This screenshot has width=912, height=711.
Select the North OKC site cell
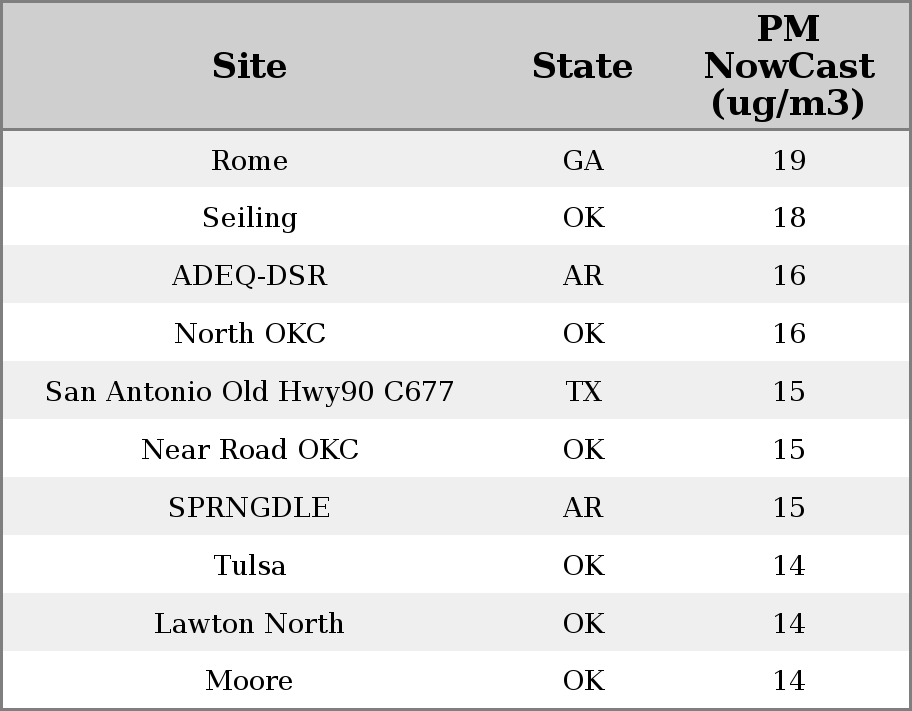coord(249,333)
